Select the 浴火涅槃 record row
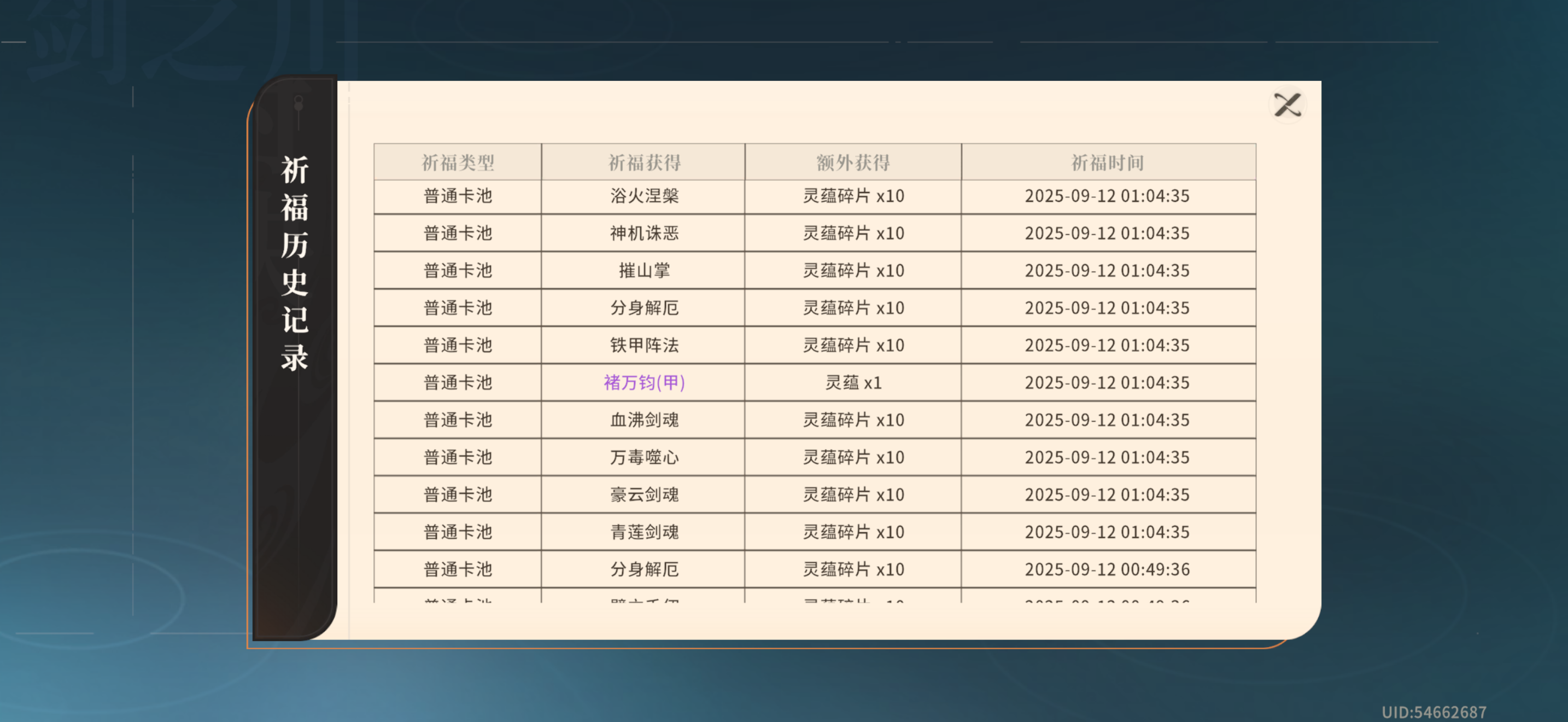 tap(644, 196)
